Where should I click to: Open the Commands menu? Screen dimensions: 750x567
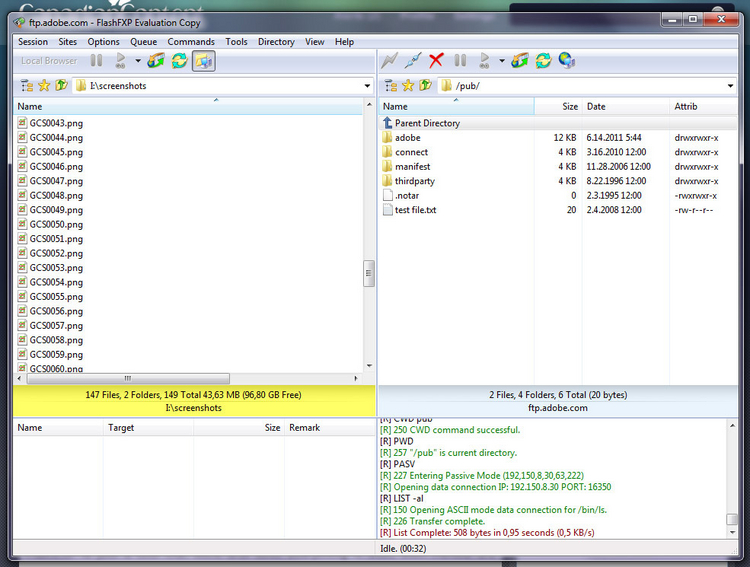191,42
